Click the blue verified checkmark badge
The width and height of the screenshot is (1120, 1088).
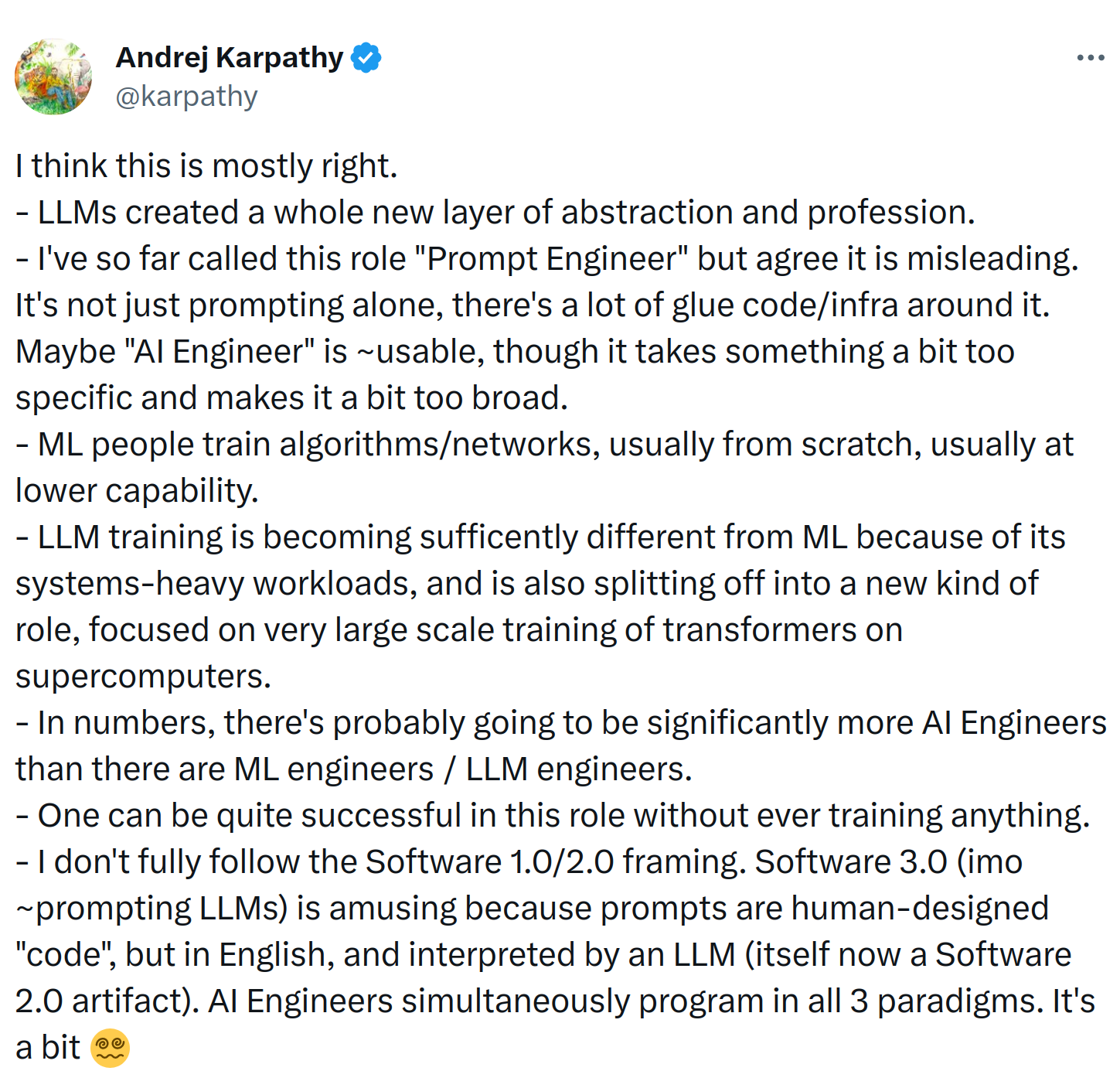(x=366, y=58)
